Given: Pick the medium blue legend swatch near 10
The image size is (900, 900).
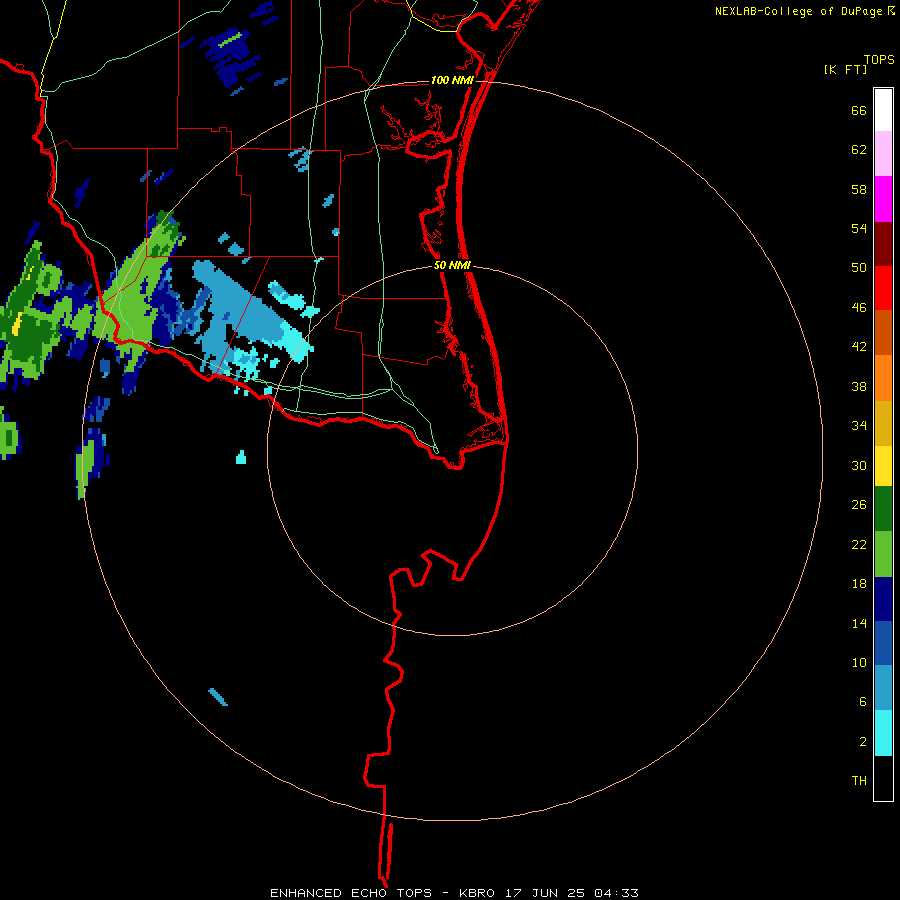Looking at the screenshot, I should pyautogui.click(x=883, y=643).
